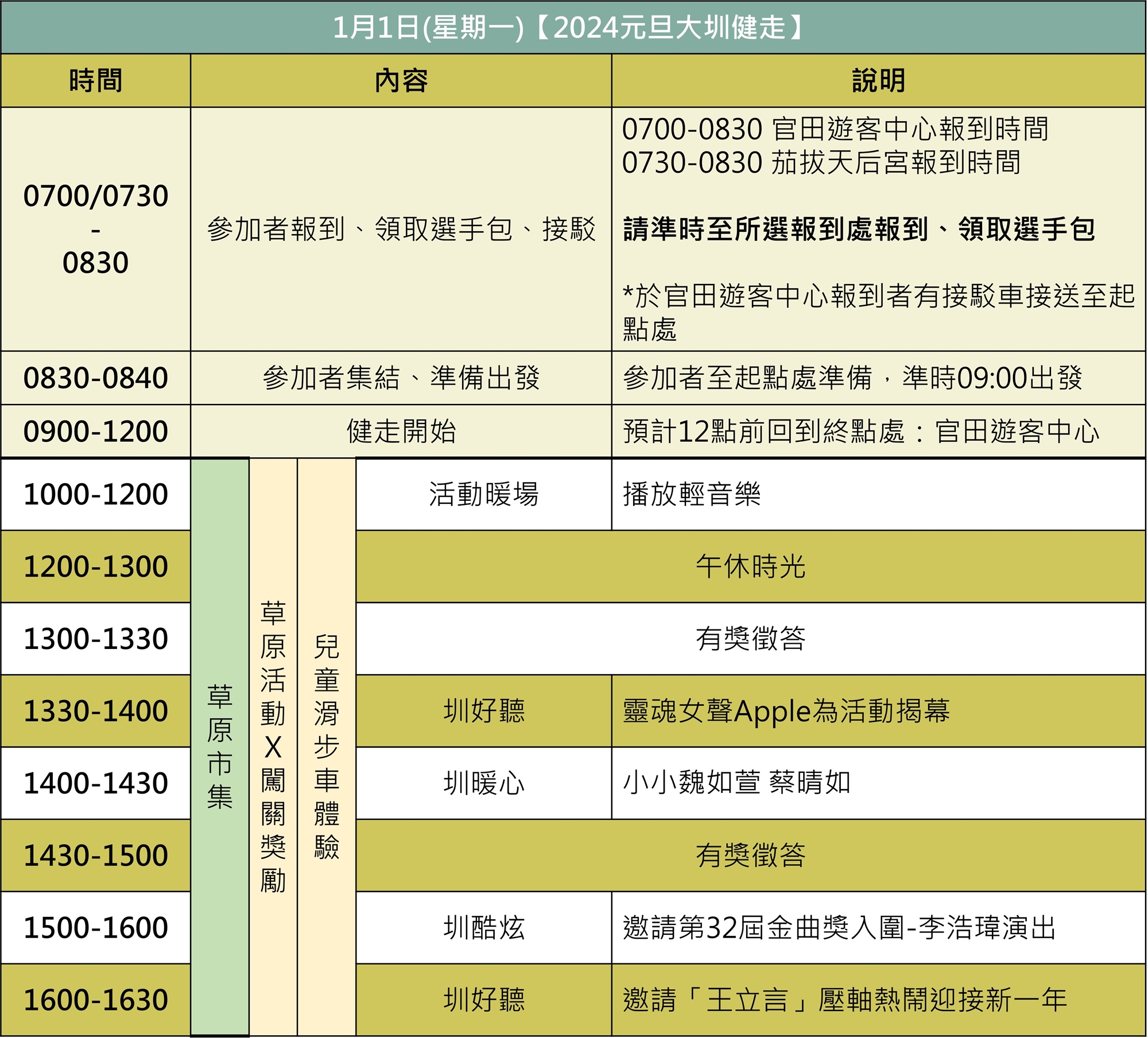Viewport: 1148px width, 1038px height.
Task: Click the 圳暖心 cell
Action: [x=483, y=783]
